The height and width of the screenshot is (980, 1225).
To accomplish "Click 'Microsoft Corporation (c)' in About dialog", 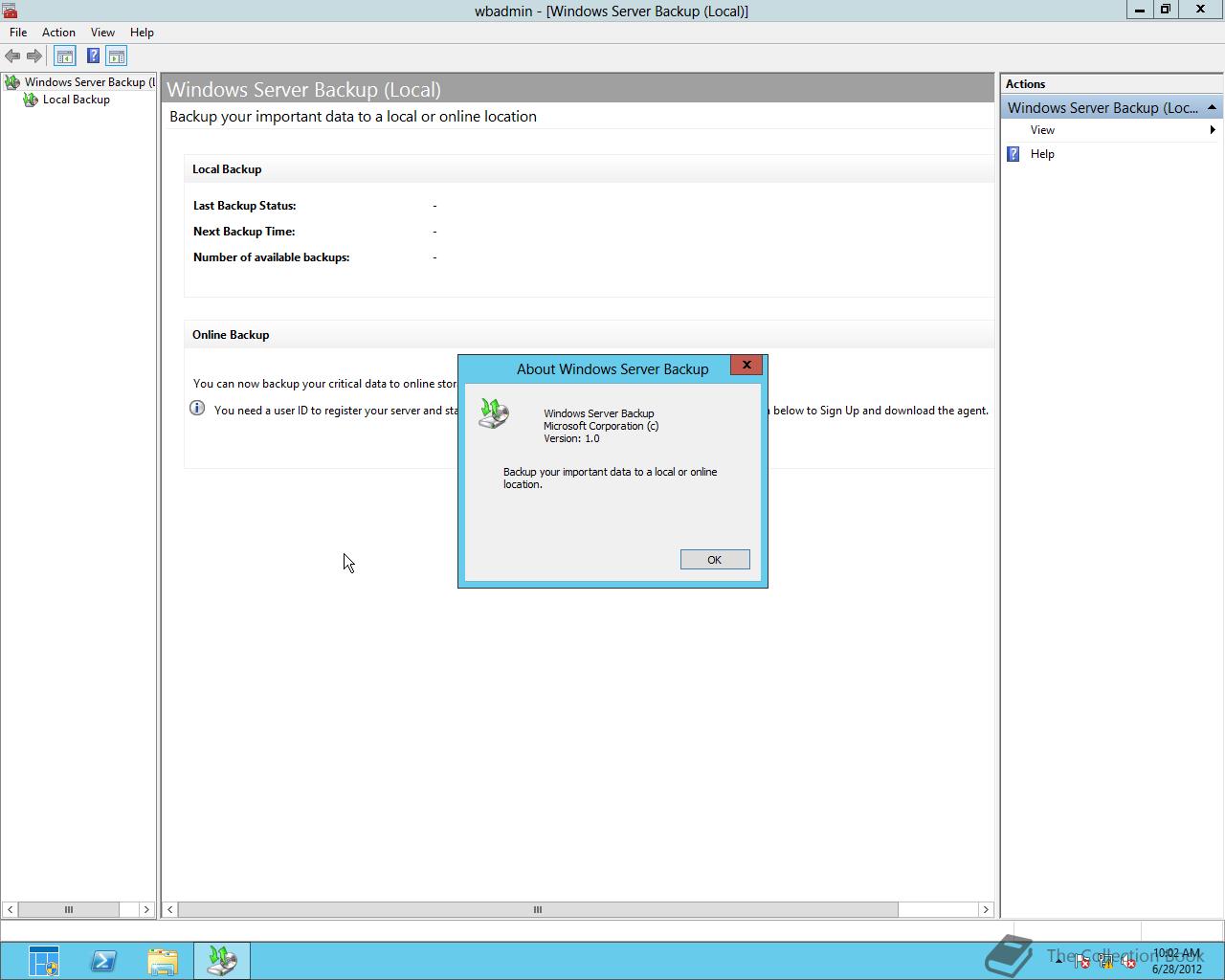I will point(601,426).
